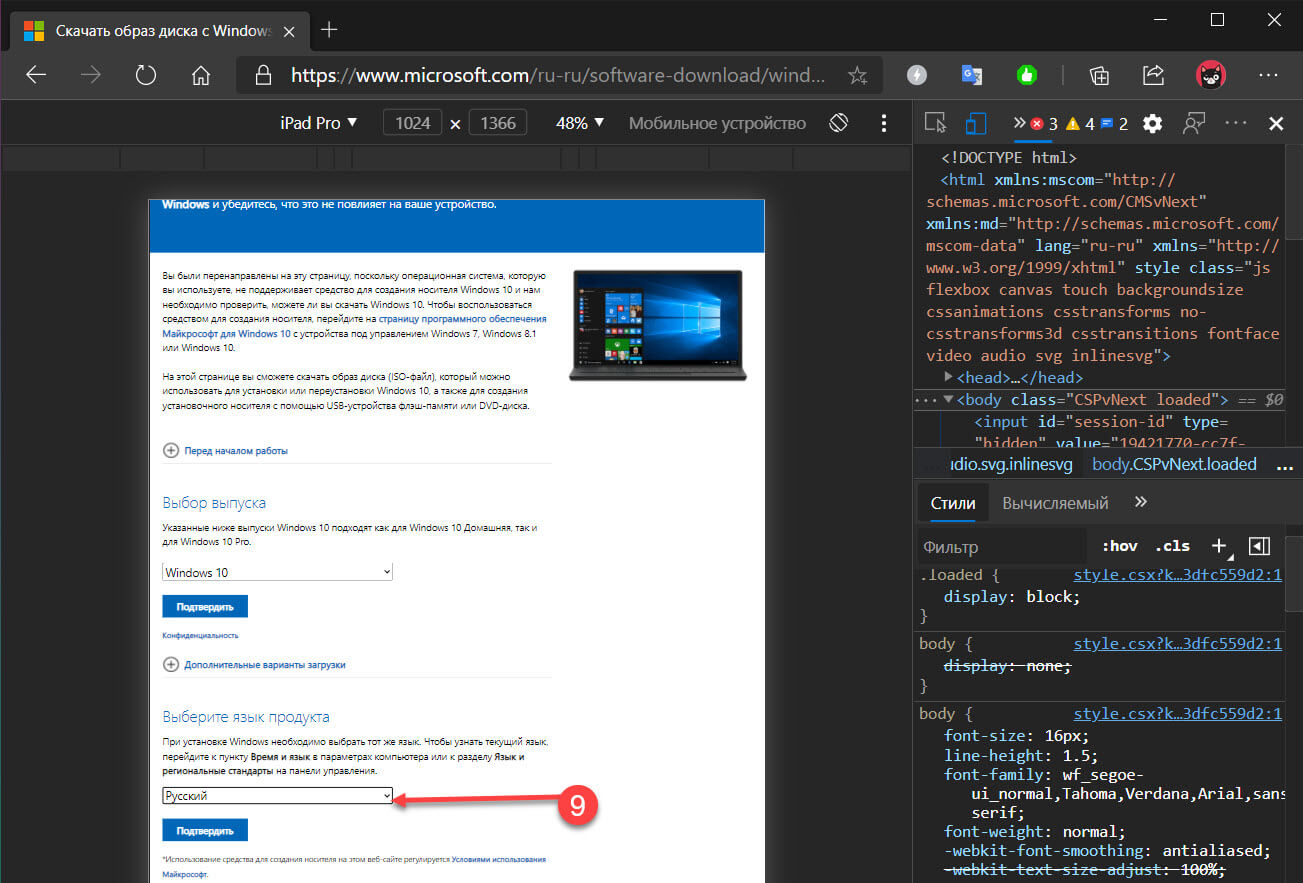Open the Русский language dropdown

click(x=278, y=795)
